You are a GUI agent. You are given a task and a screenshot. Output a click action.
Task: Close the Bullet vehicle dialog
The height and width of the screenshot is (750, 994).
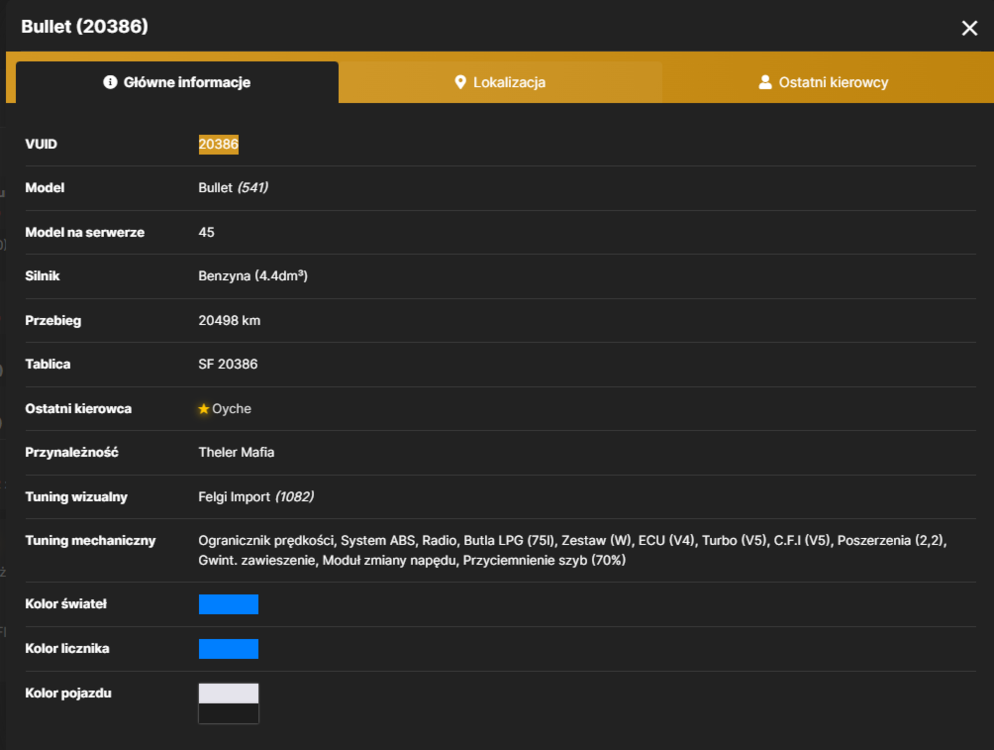[969, 28]
